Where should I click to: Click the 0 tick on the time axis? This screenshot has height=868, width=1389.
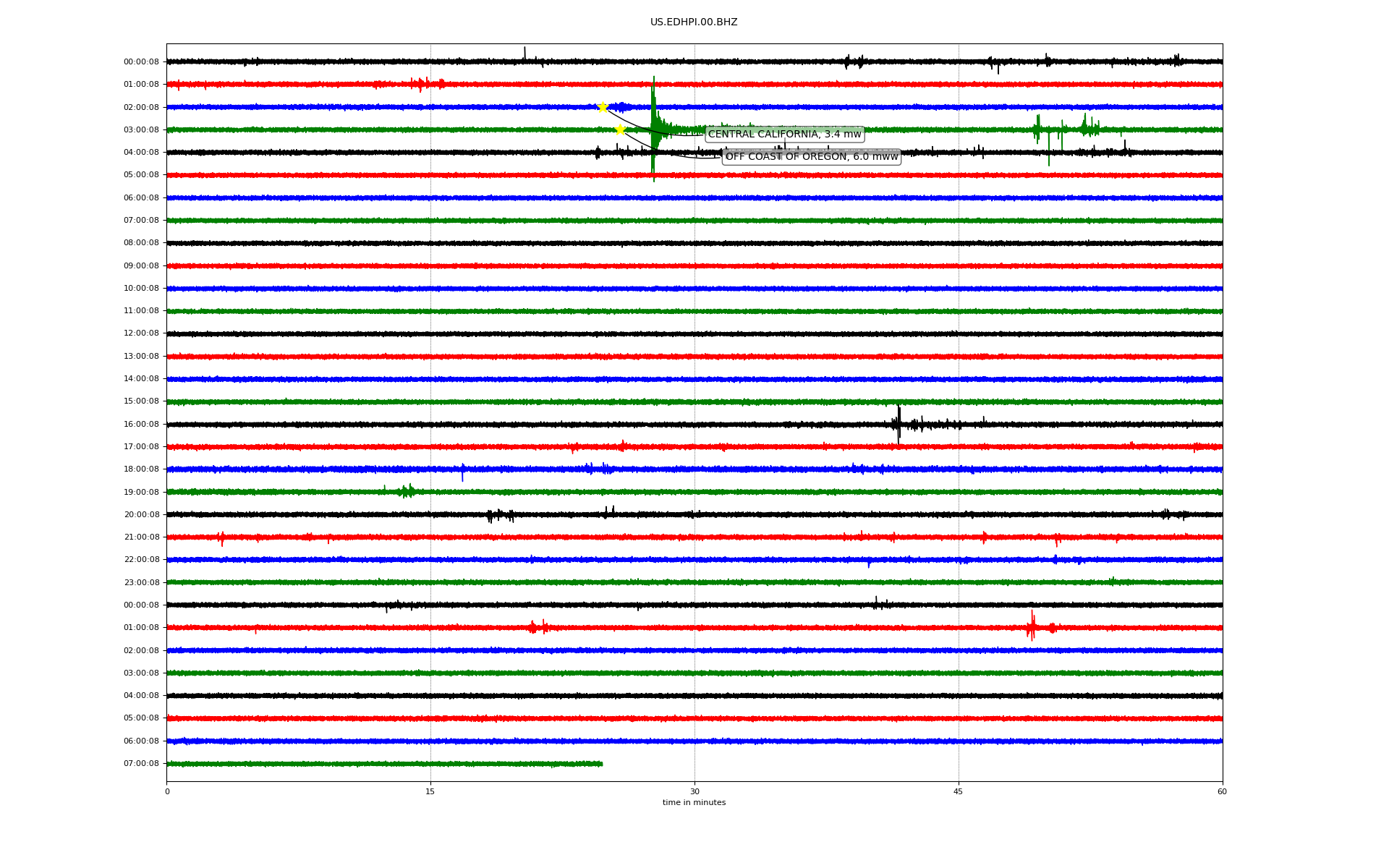coord(167,791)
